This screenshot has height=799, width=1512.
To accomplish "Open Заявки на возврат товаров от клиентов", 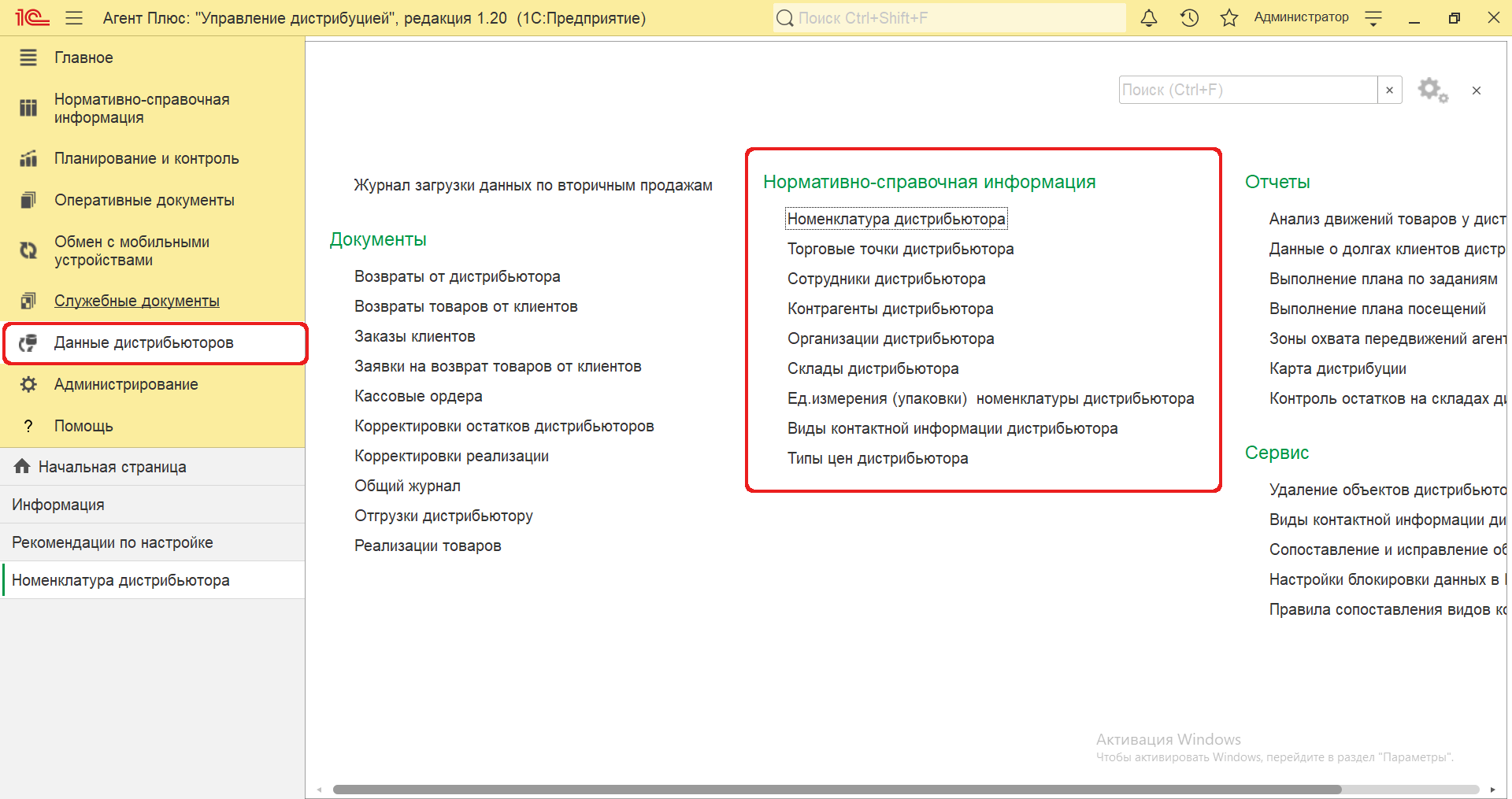I will pos(498,366).
